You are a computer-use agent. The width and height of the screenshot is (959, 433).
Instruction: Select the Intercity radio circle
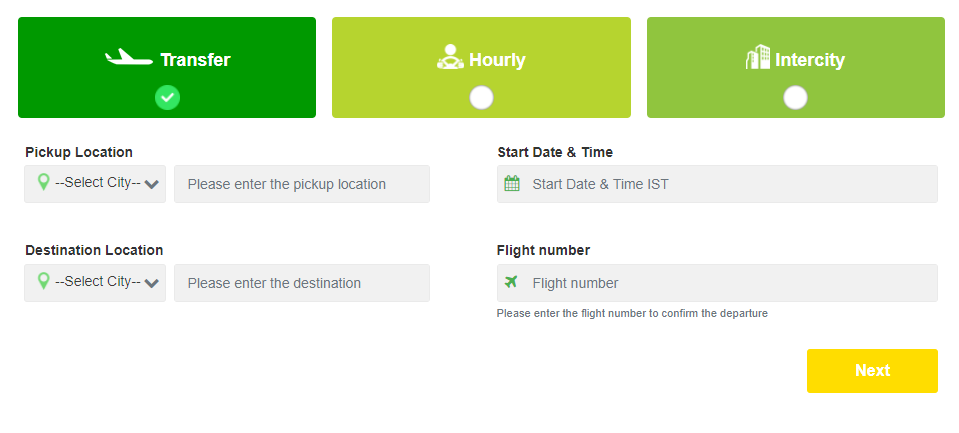[795, 98]
